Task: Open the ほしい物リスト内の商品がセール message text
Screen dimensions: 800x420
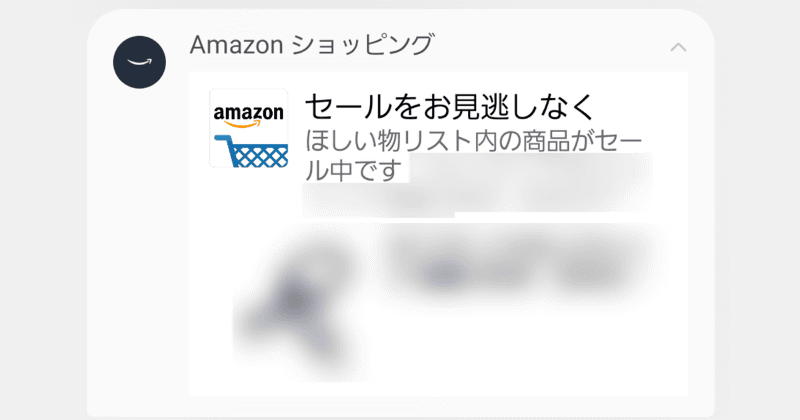Action: (x=473, y=141)
